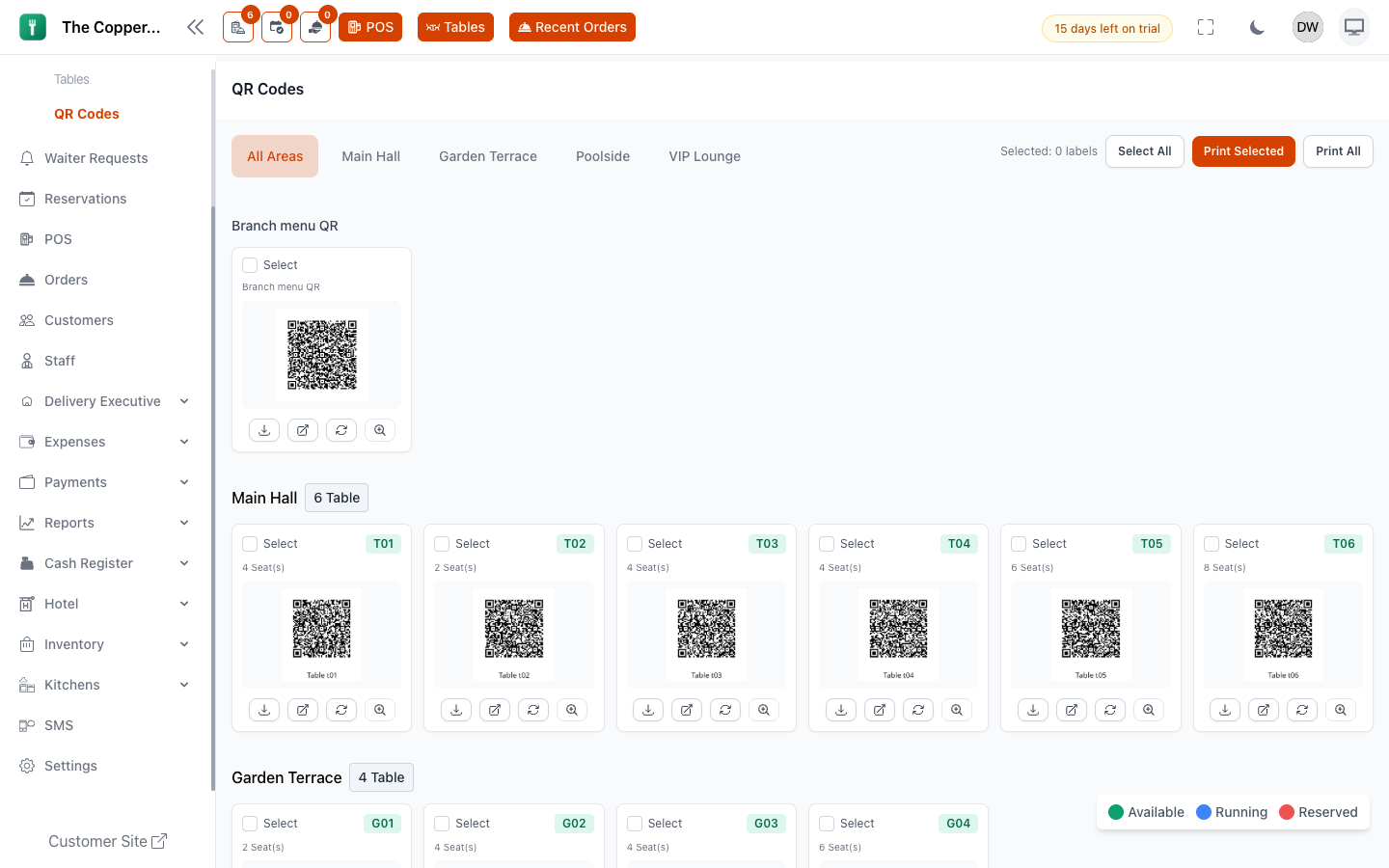The height and width of the screenshot is (868, 1389).
Task: Expand Kitchens sidebar menu
Action: 105,685
